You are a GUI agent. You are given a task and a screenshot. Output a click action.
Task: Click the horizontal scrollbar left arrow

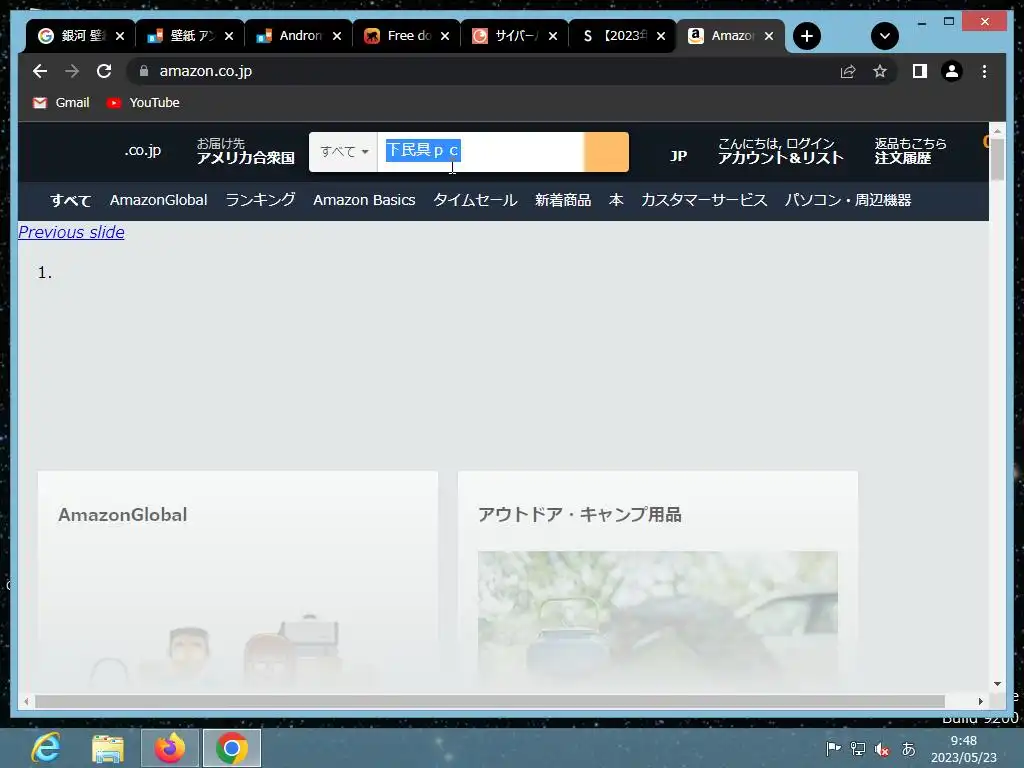pos(26,701)
